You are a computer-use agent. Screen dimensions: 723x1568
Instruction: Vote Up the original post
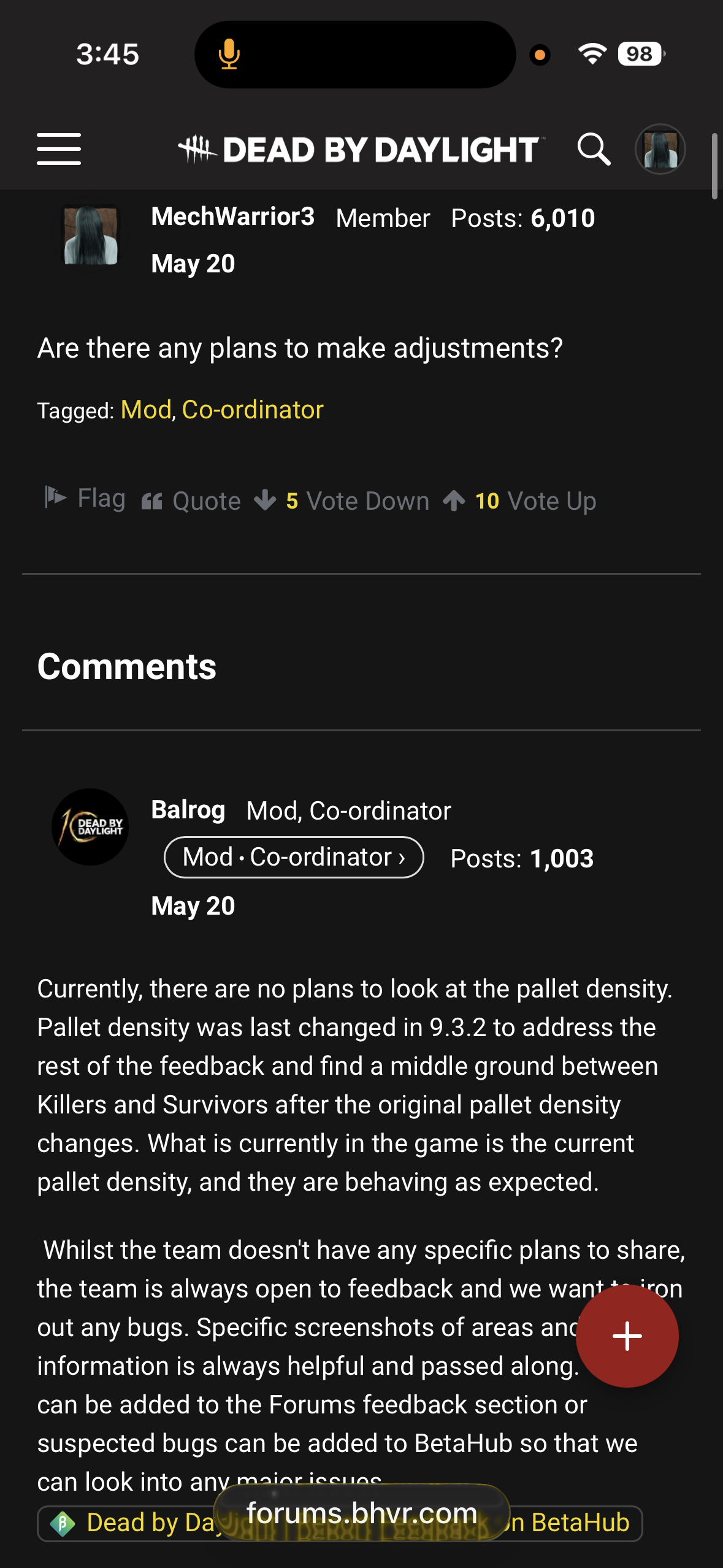pos(519,501)
